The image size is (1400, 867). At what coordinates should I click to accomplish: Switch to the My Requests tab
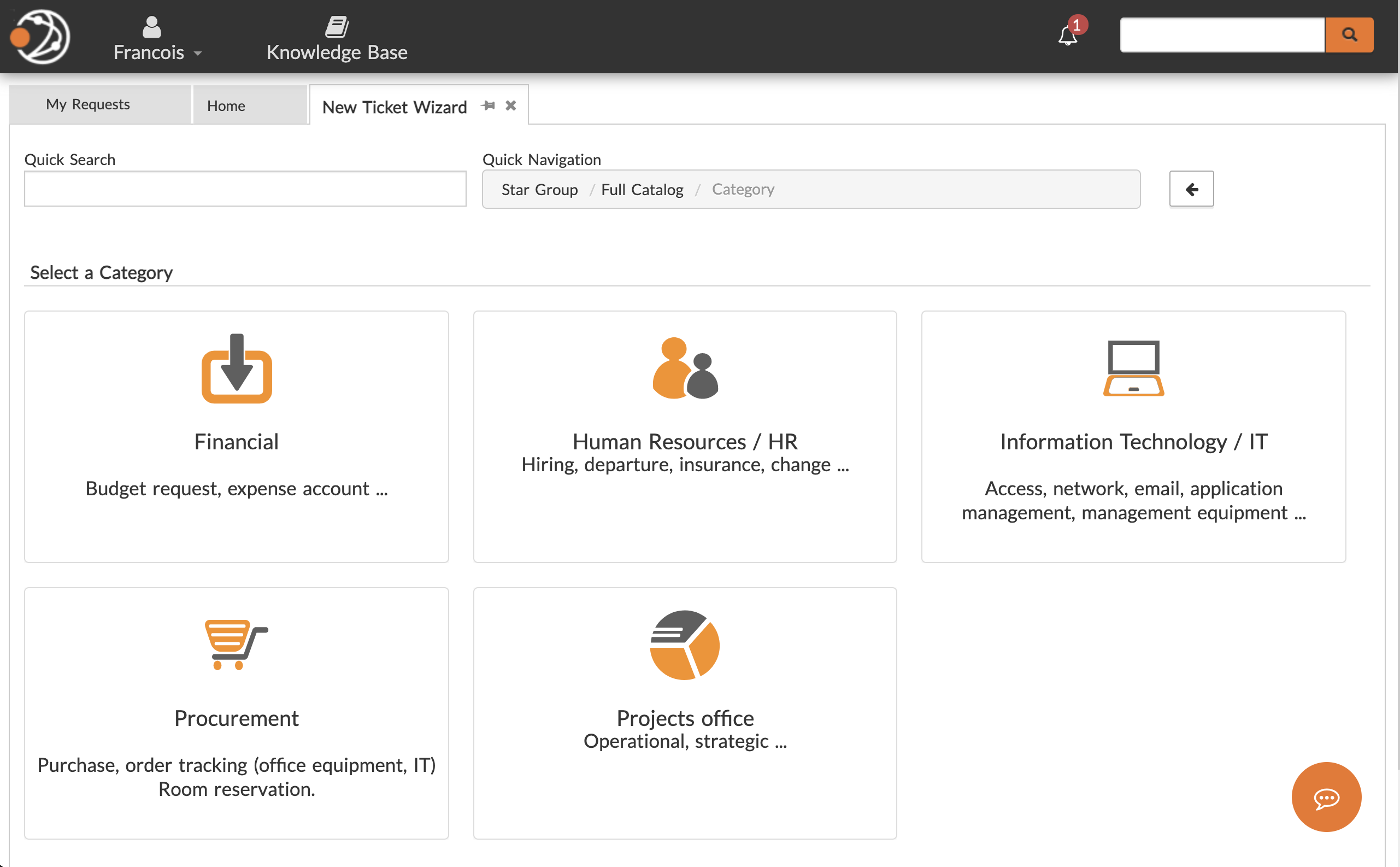pos(87,104)
